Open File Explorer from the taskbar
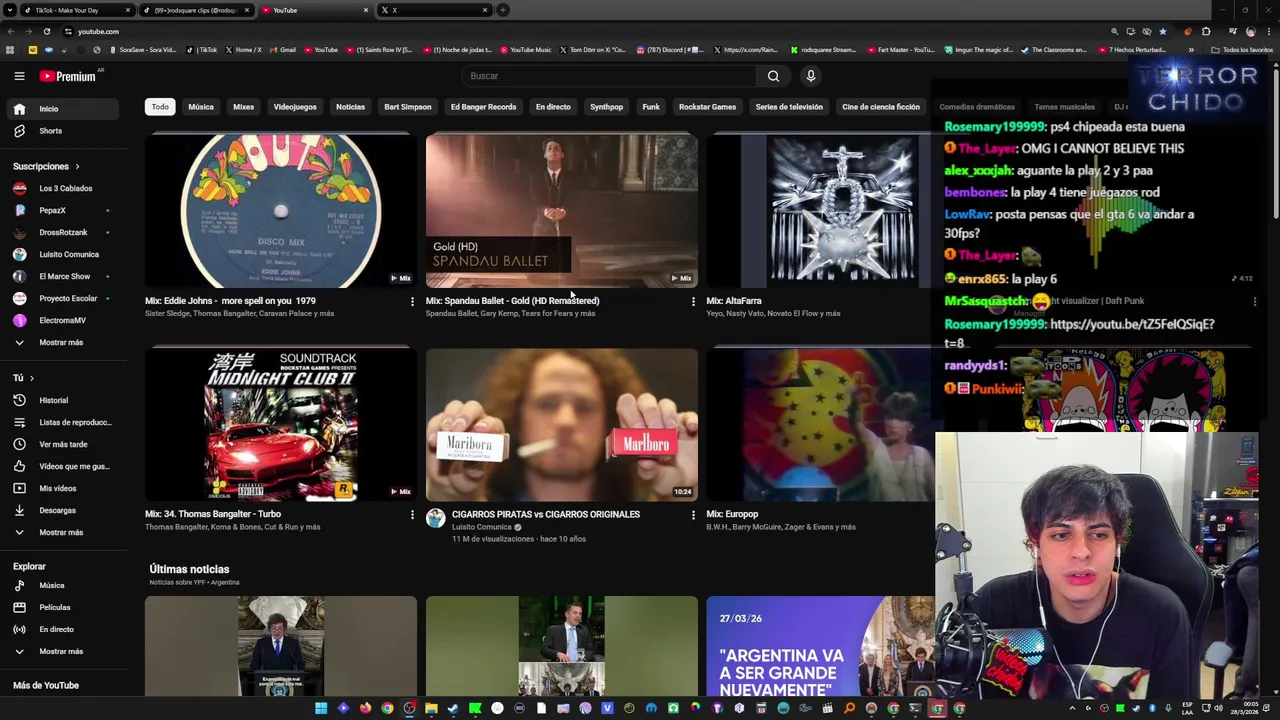The image size is (1280, 720). pyautogui.click(x=431, y=708)
